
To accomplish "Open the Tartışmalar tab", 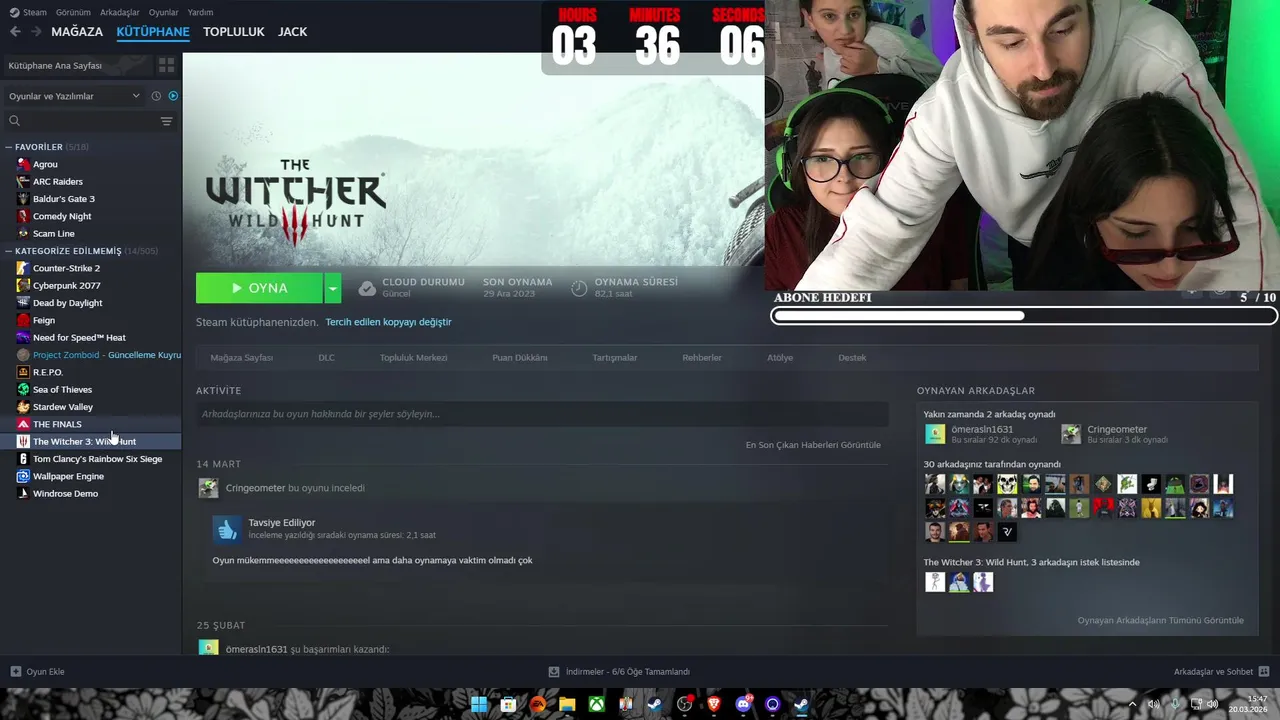I will [x=614, y=358].
